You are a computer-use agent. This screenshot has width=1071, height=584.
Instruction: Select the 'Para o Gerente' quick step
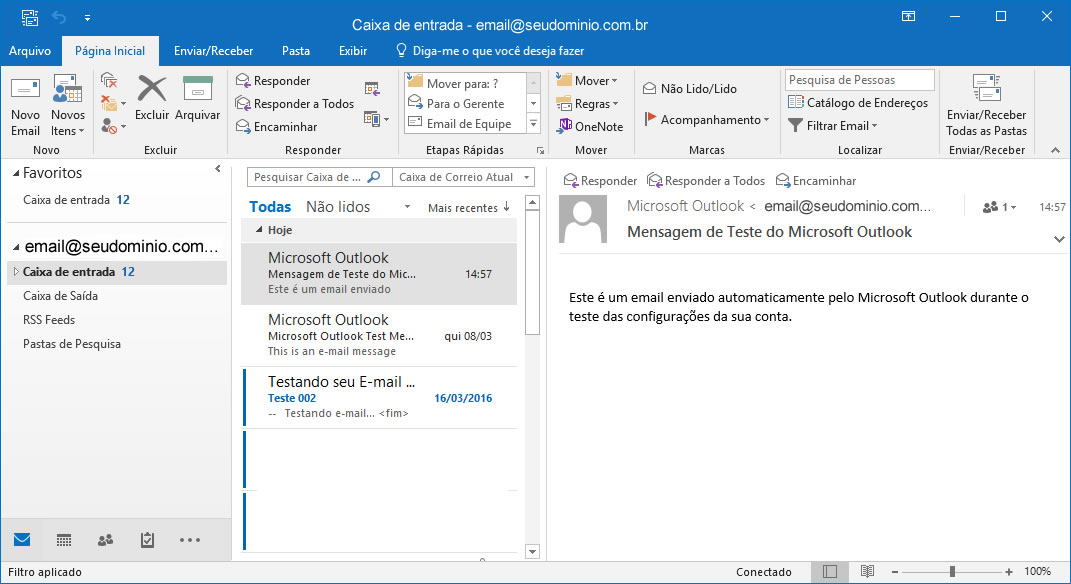coord(465,103)
